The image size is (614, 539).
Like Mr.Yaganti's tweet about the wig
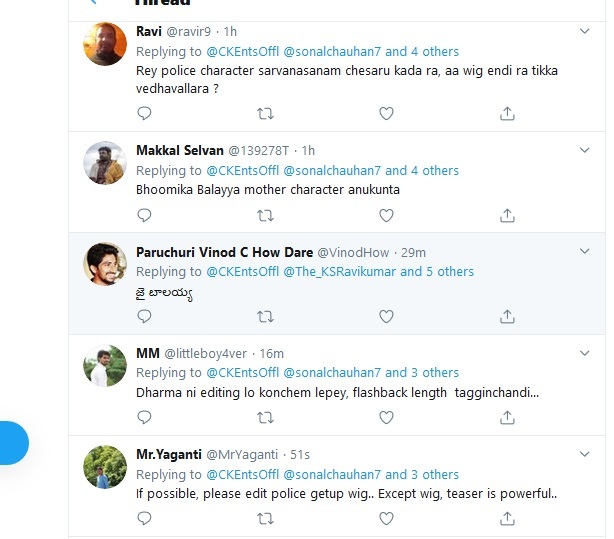point(386,519)
